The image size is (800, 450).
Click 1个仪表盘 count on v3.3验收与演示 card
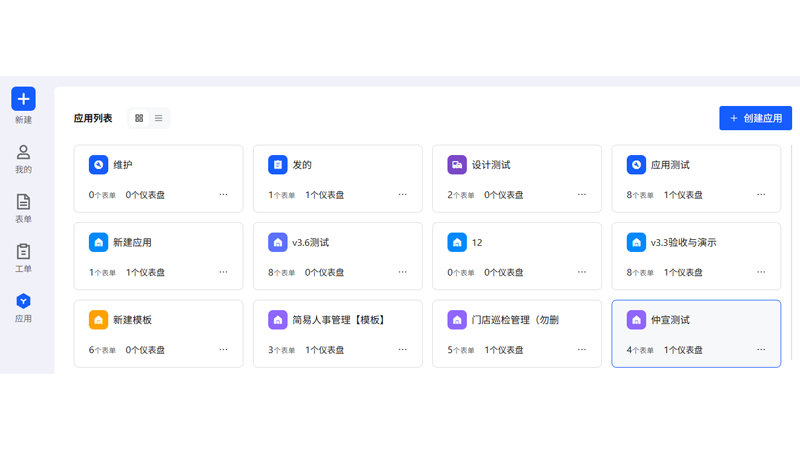click(683, 272)
